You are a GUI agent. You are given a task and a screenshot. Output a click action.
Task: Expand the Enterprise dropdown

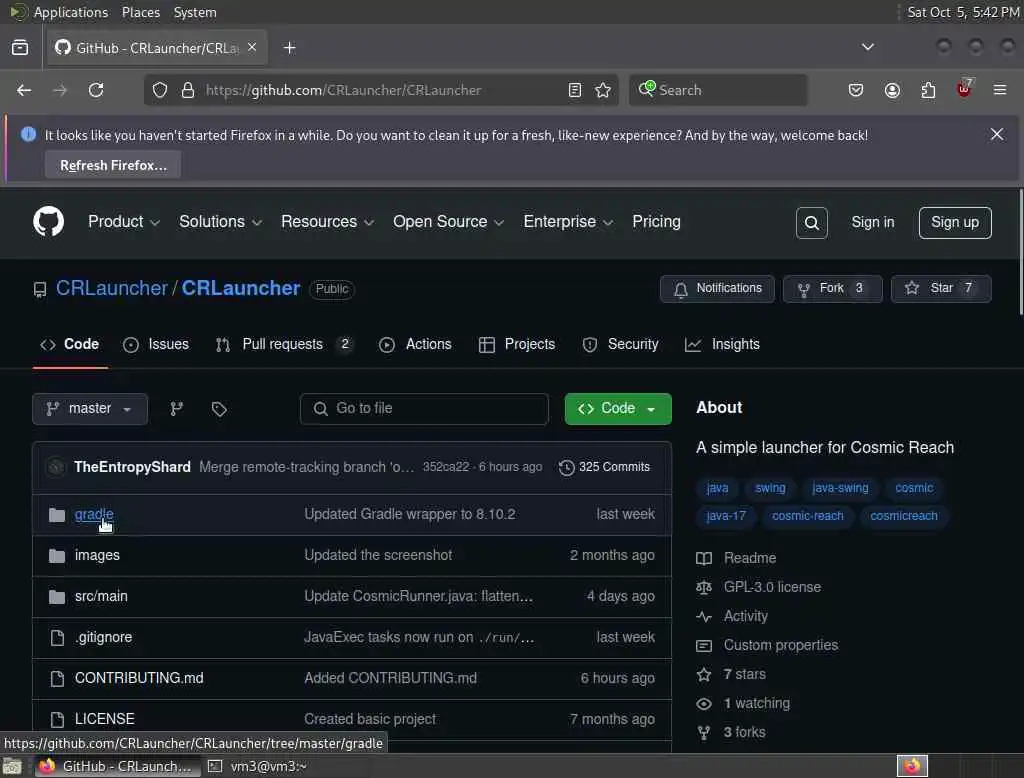pos(568,222)
